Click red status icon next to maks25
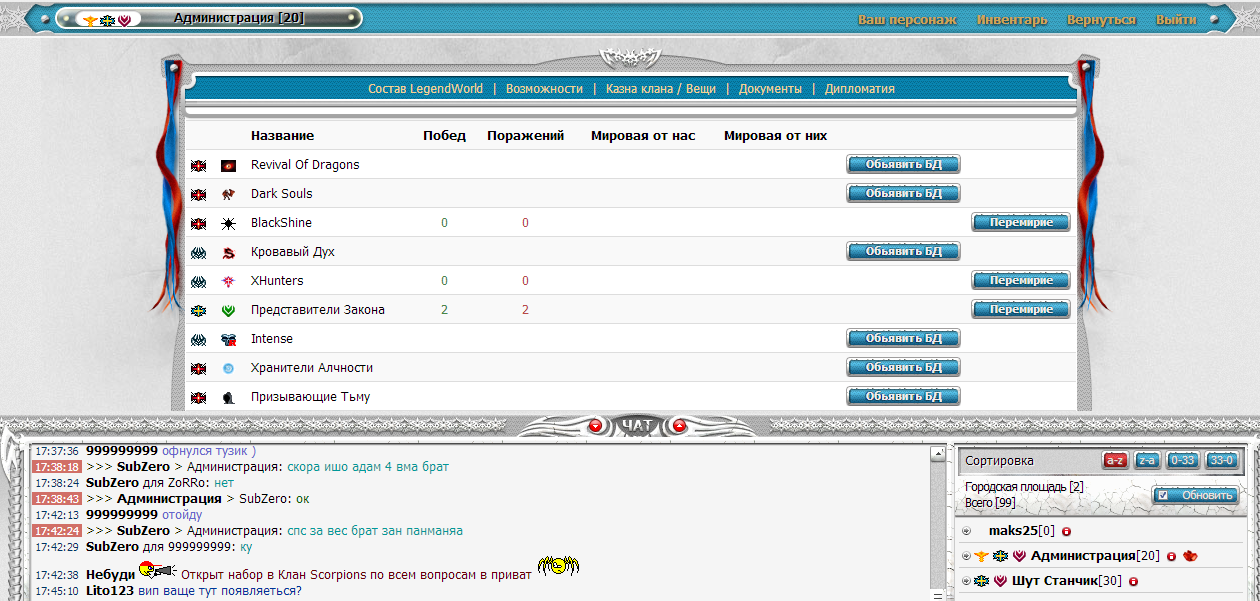The image size is (1260, 601). (1067, 531)
